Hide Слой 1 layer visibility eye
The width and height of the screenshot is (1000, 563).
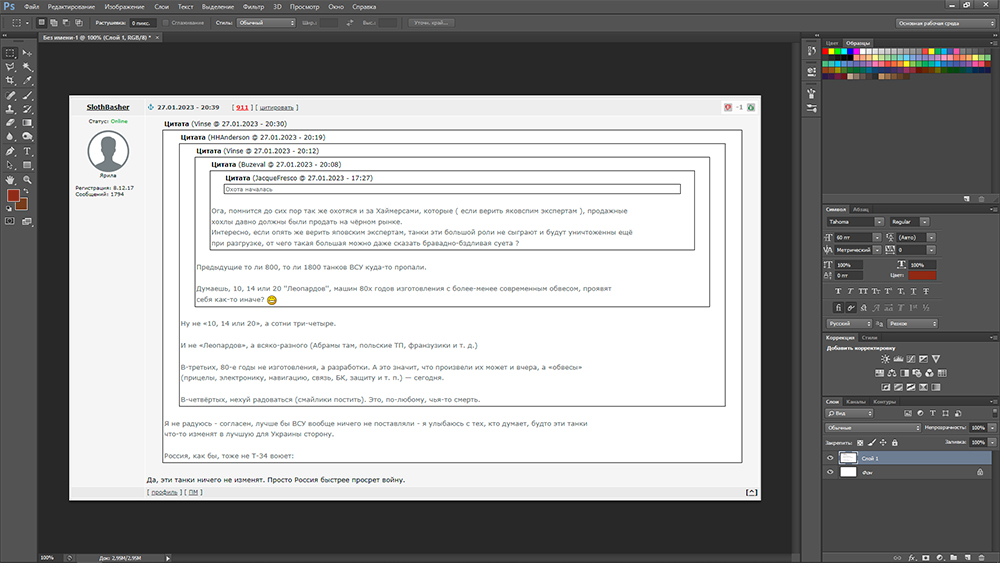coord(830,458)
